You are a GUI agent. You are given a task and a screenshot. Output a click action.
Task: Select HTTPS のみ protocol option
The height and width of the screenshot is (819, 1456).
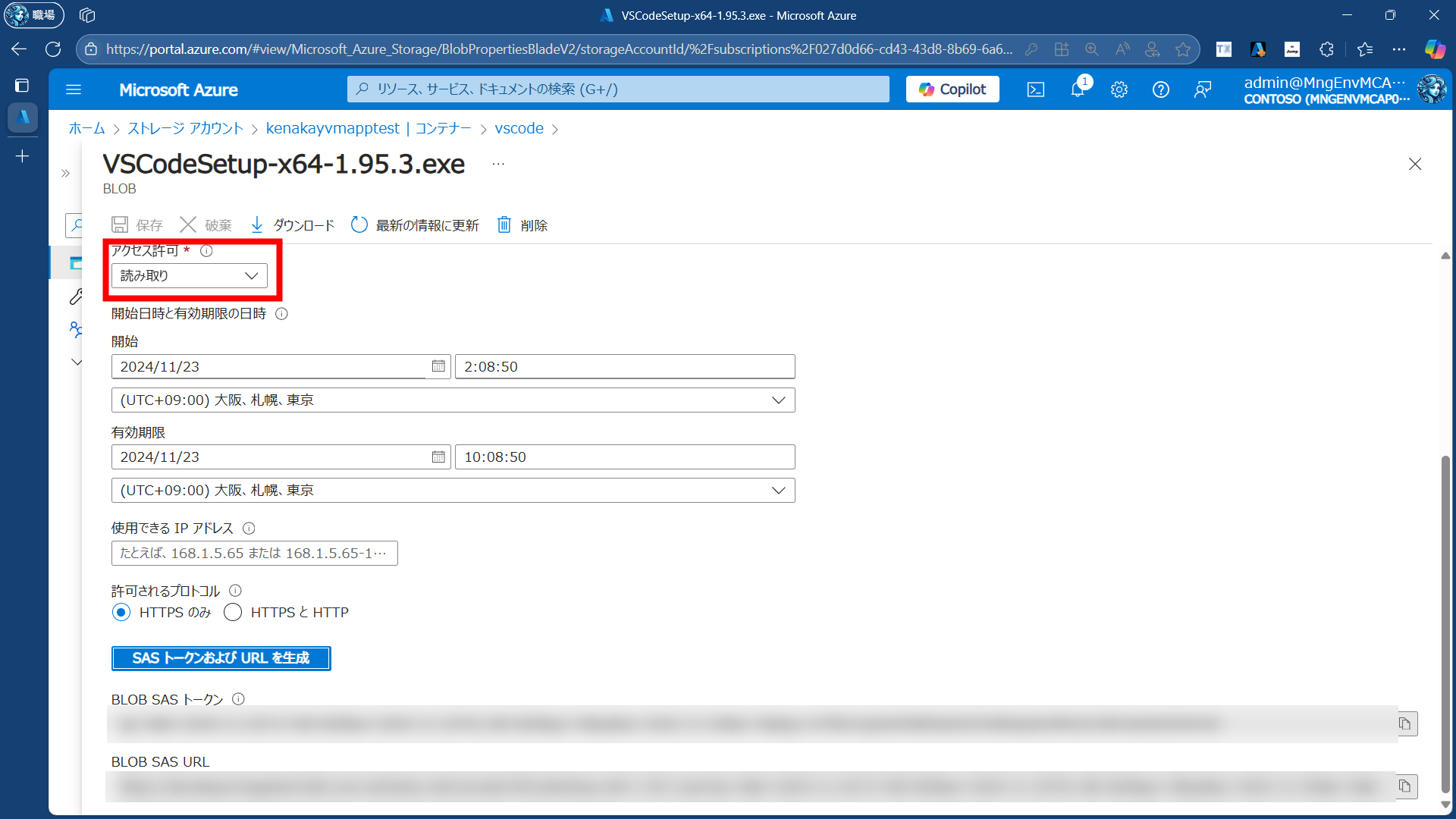[x=121, y=612]
